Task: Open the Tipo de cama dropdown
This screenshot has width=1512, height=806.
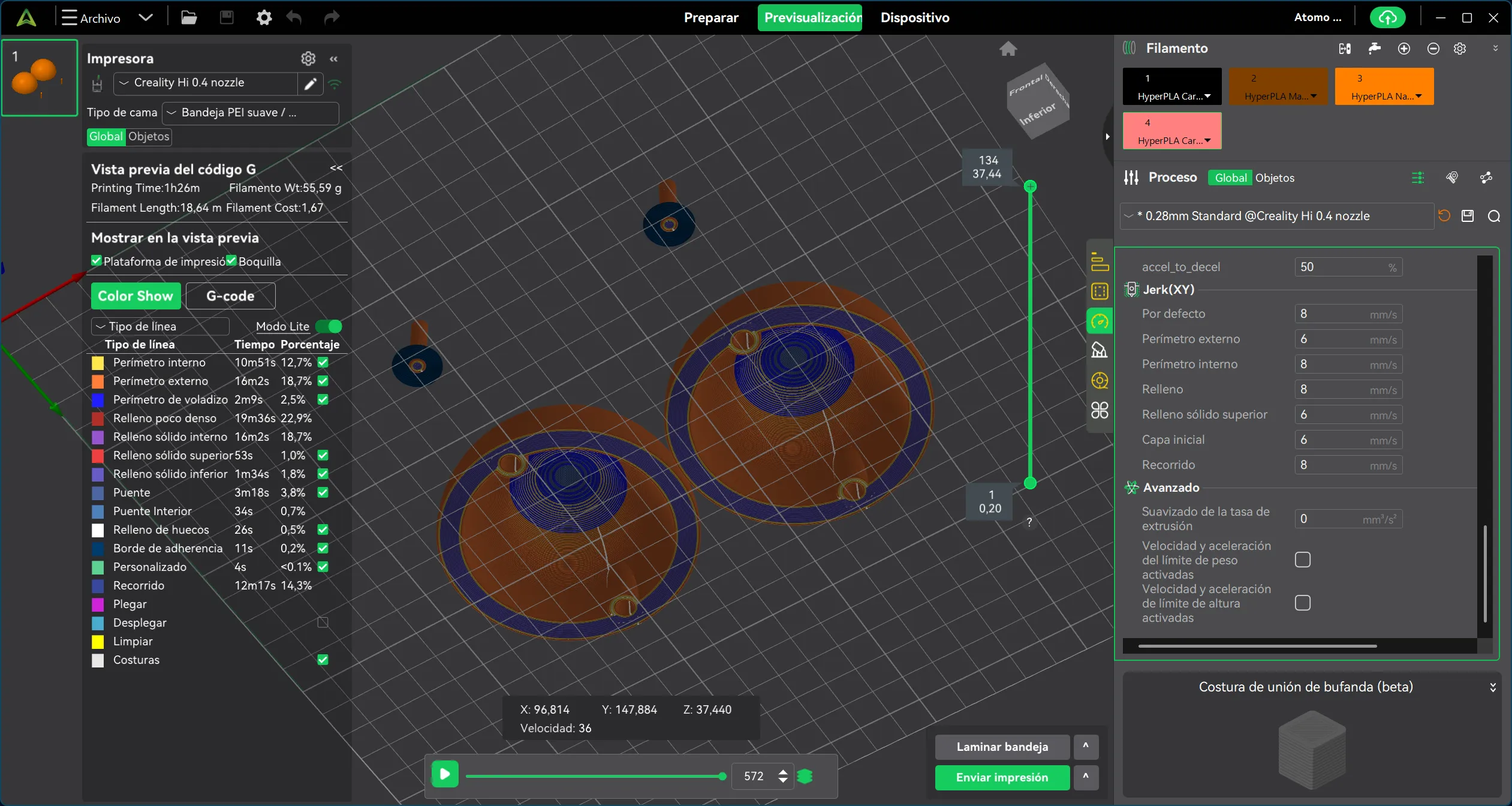Action: click(250, 113)
